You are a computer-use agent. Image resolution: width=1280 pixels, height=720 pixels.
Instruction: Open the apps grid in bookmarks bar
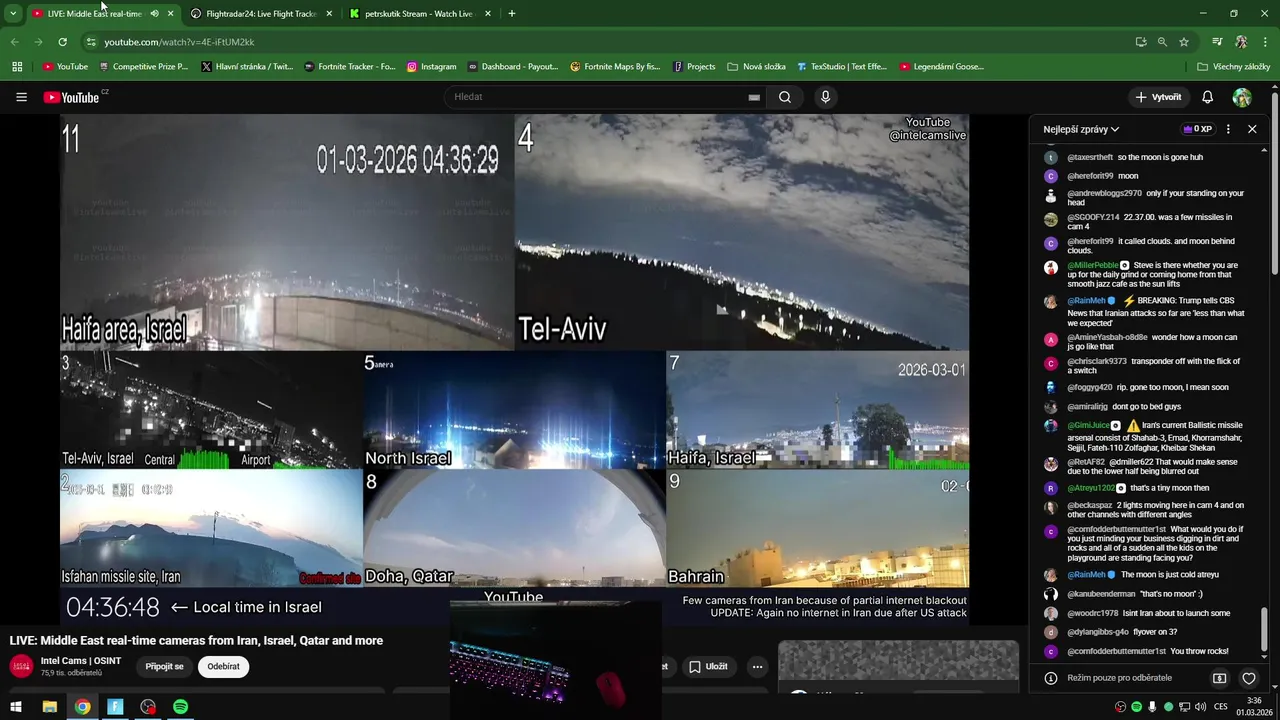[x=17, y=67]
